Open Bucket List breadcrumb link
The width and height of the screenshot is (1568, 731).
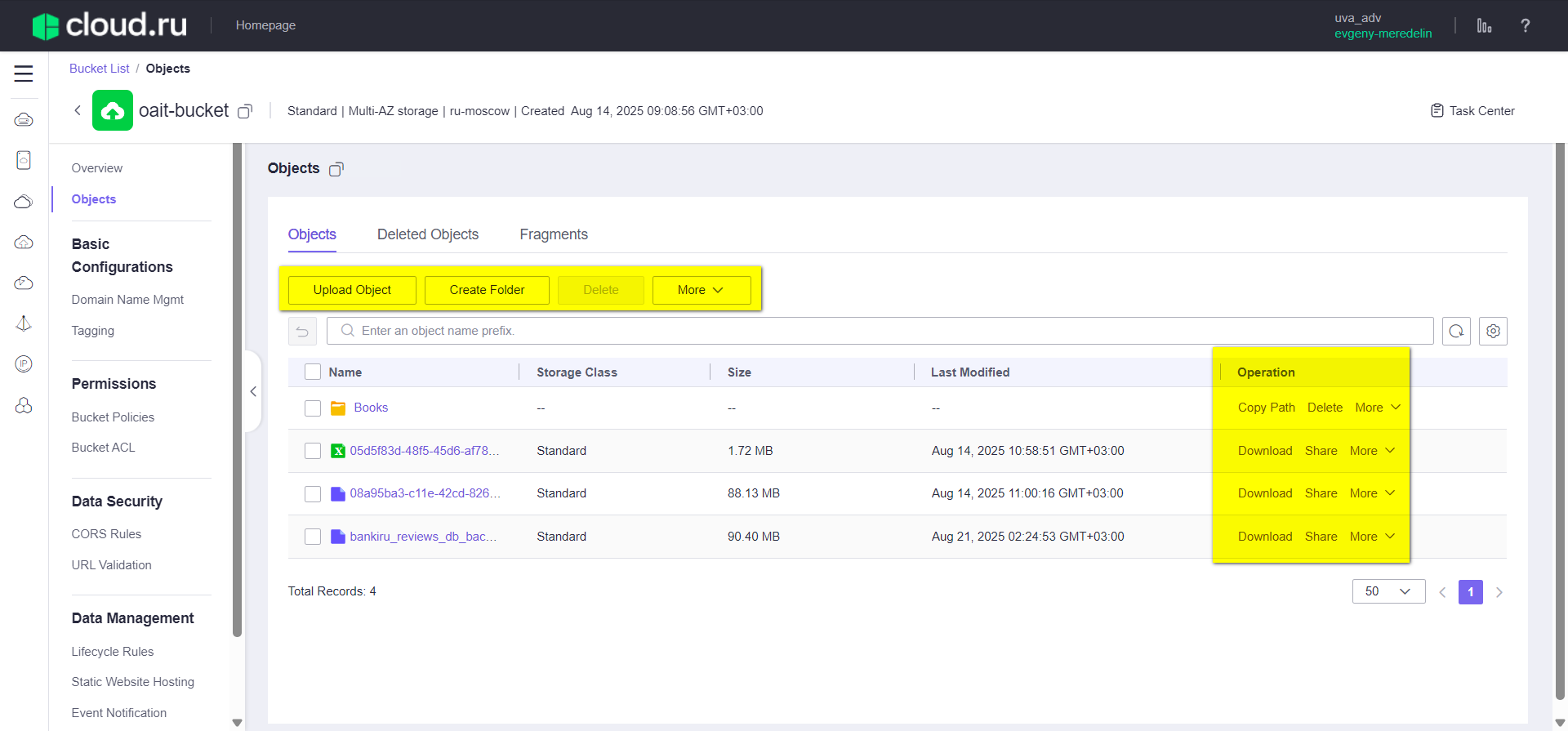coord(99,69)
